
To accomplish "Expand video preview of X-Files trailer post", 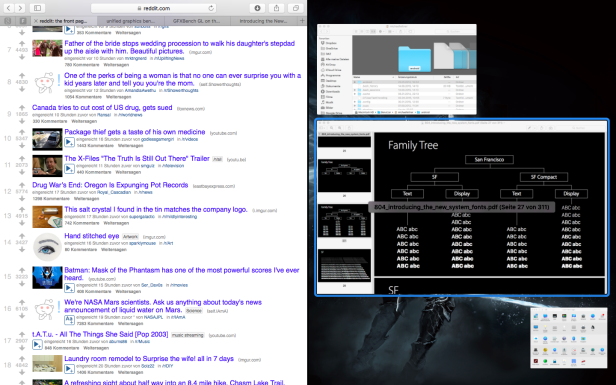I will click(x=69, y=169).
